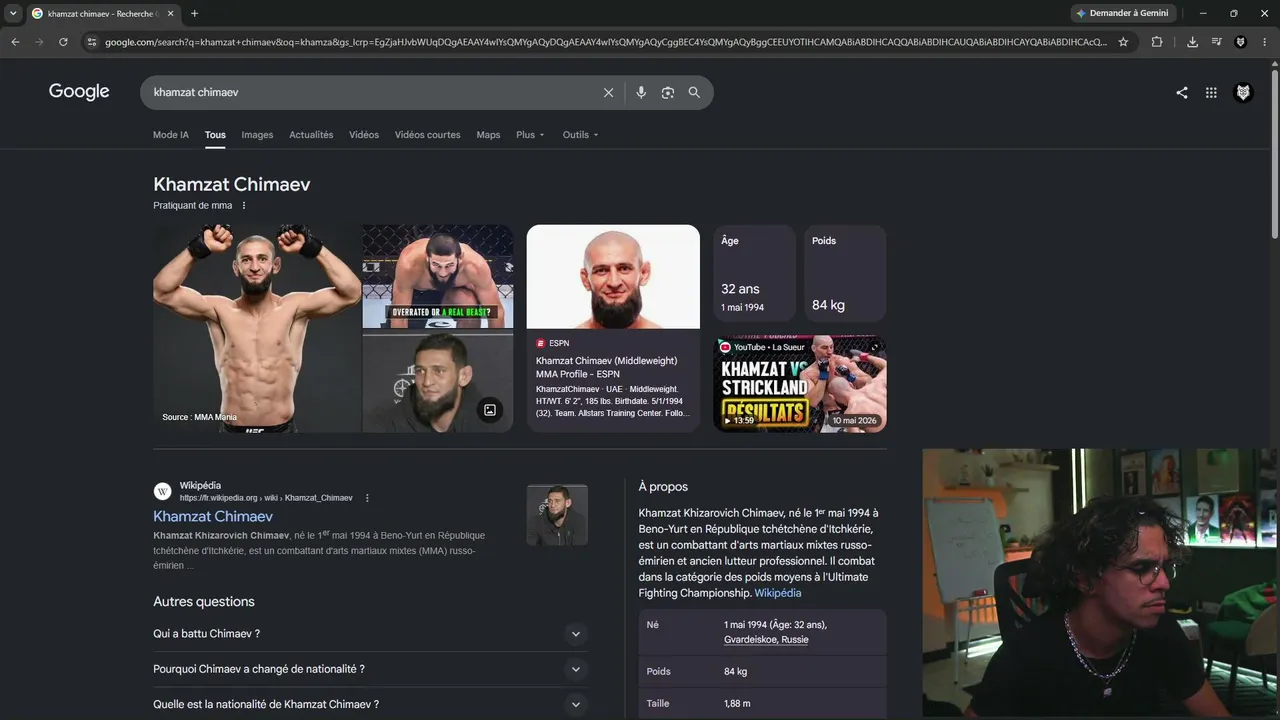Click the browser forward arrow

point(39,42)
